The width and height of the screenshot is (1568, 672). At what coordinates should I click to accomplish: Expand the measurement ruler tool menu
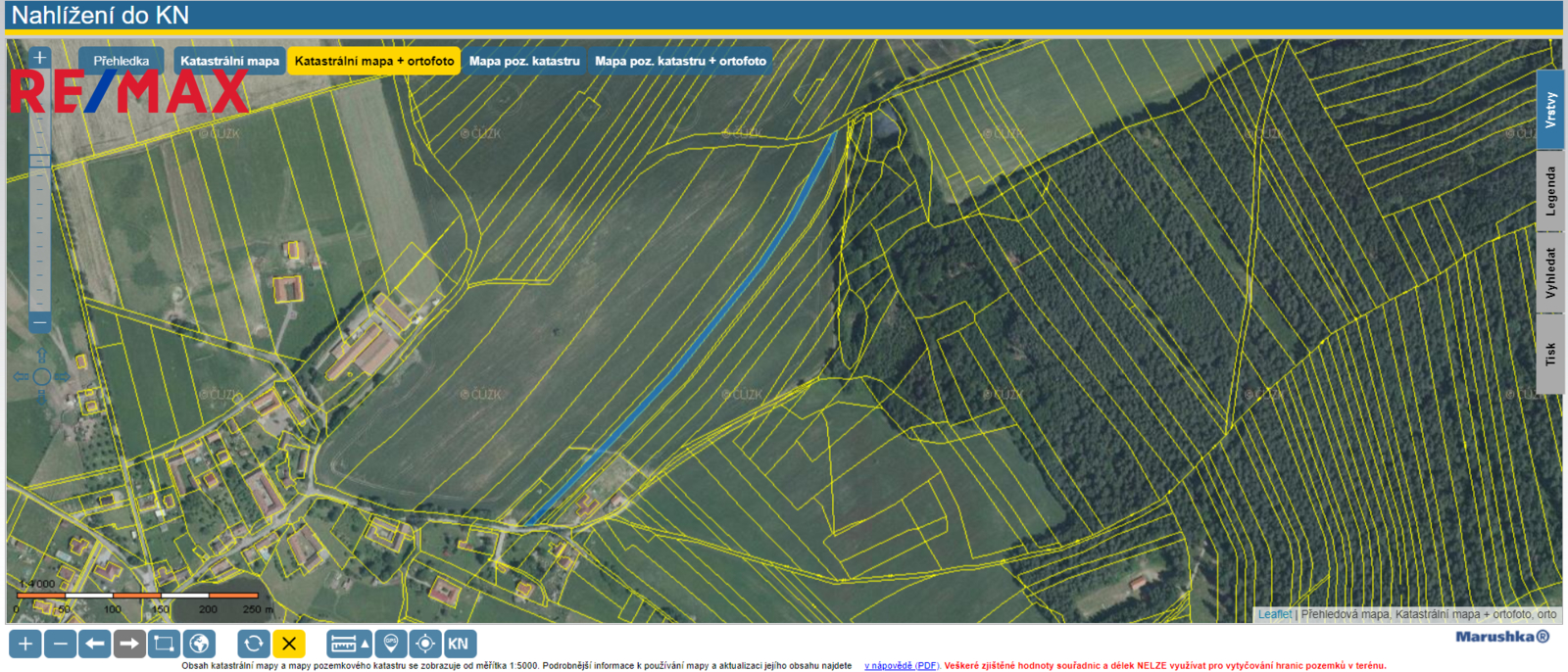point(349,644)
